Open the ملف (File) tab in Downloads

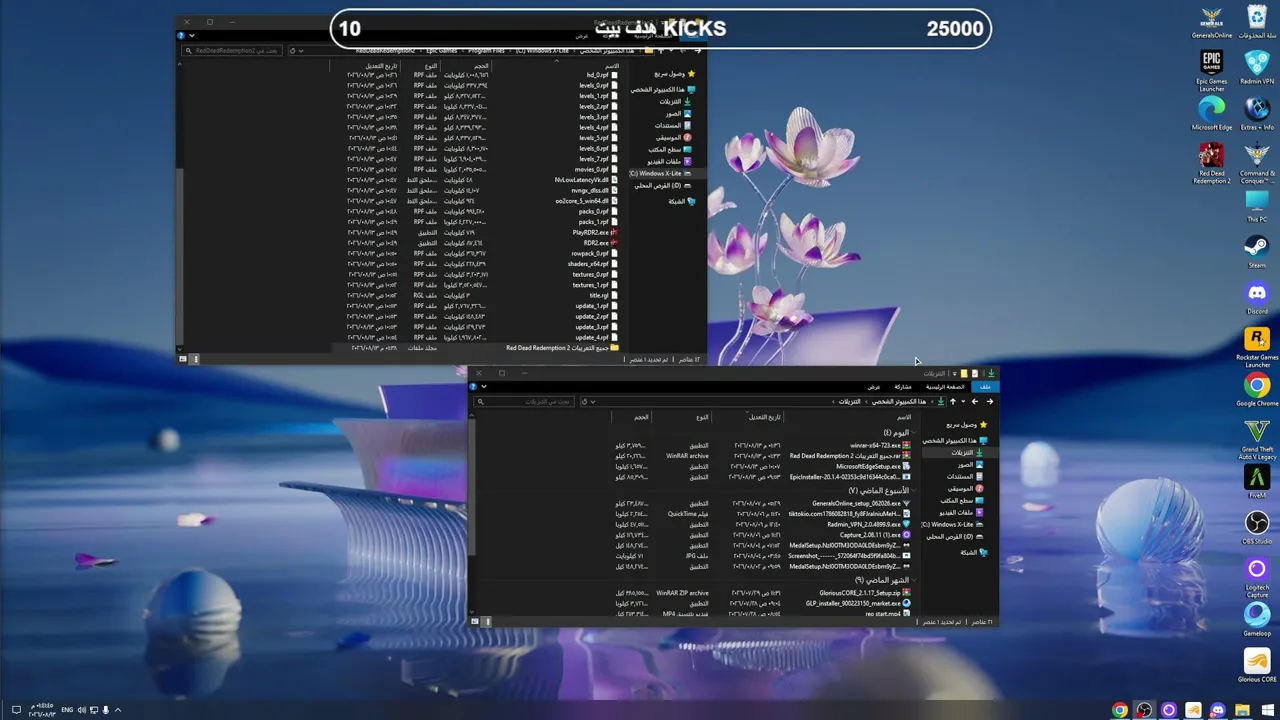pyautogui.click(x=985, y=387)
